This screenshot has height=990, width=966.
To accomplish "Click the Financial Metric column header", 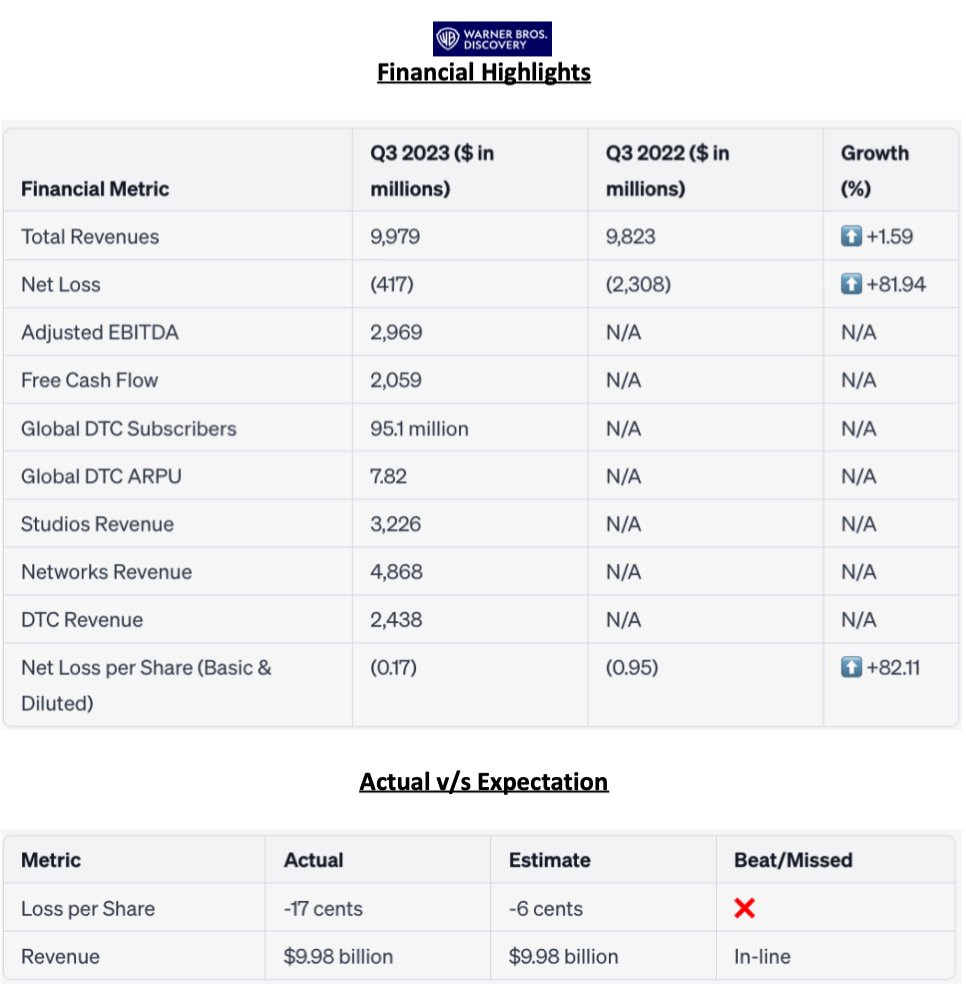I will (95, 189).
